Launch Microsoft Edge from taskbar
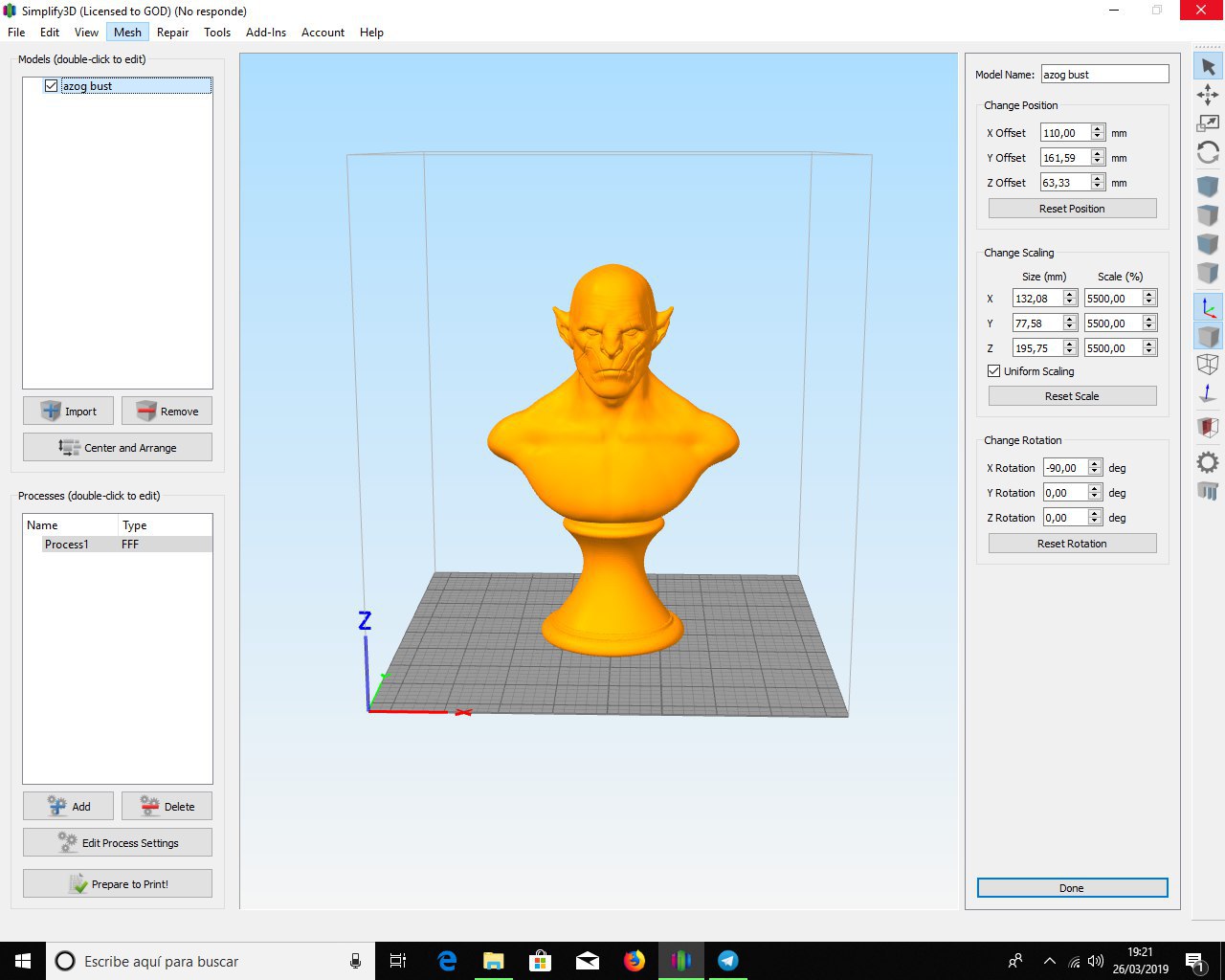 (x=447, y=961)
